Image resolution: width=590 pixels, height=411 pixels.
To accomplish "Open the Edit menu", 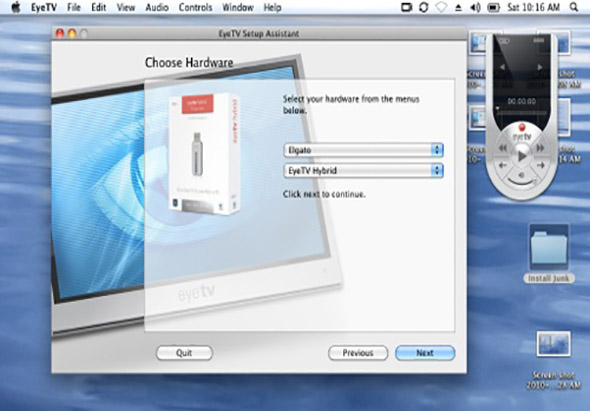I will point(99,7).
